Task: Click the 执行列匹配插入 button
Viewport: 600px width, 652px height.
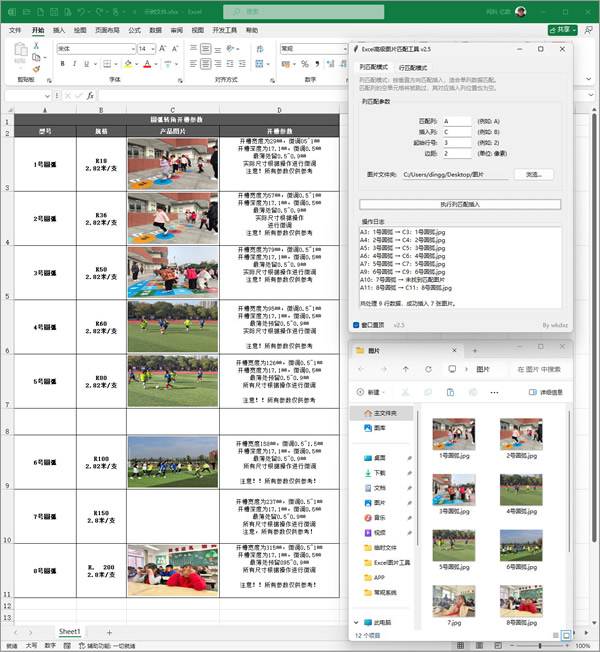Action: point(459,204)
